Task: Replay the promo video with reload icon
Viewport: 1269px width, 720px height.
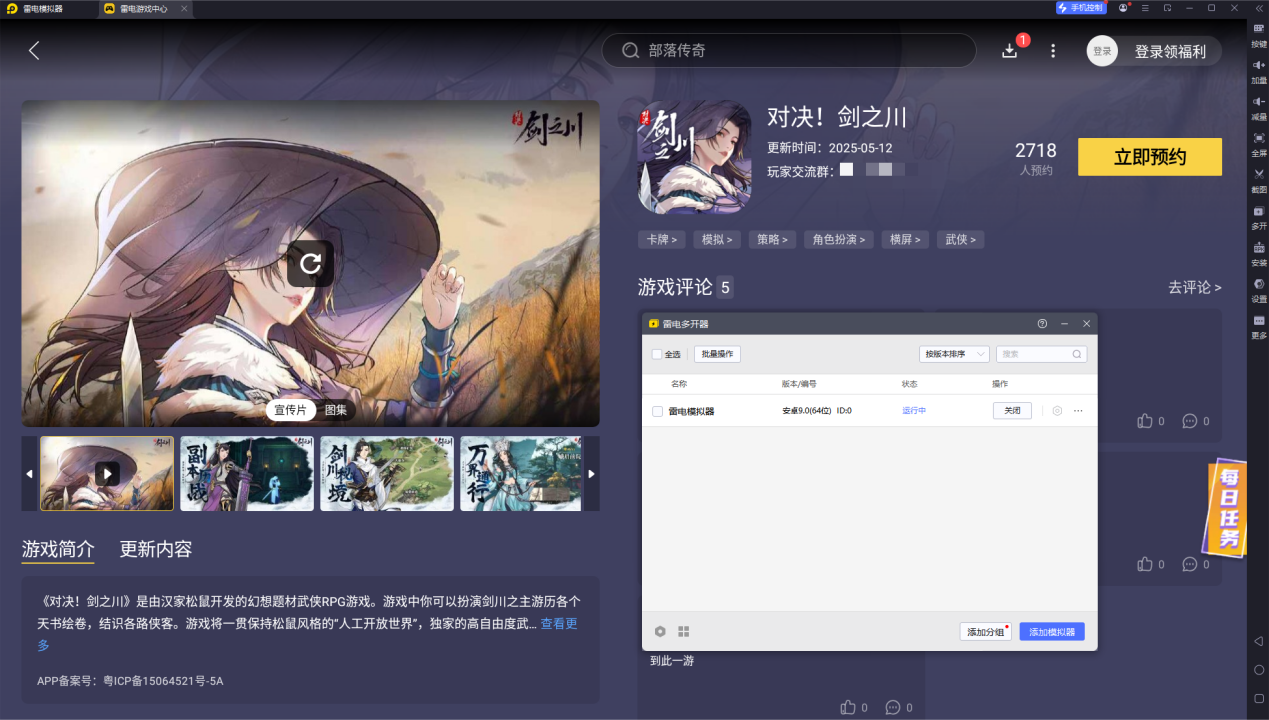Action: click(x=310, y=264)
